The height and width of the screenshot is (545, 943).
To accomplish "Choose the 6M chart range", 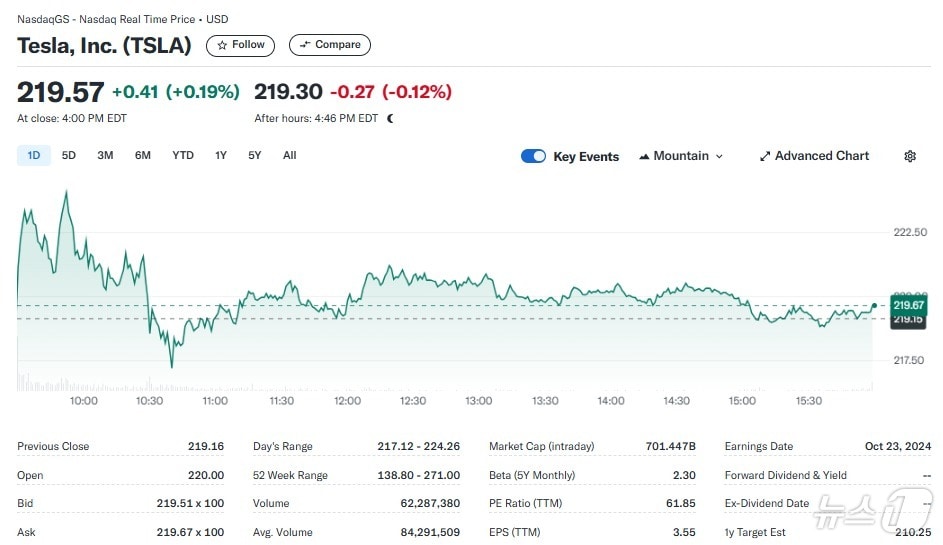I will pyautogui.click(x=143, y=155).
